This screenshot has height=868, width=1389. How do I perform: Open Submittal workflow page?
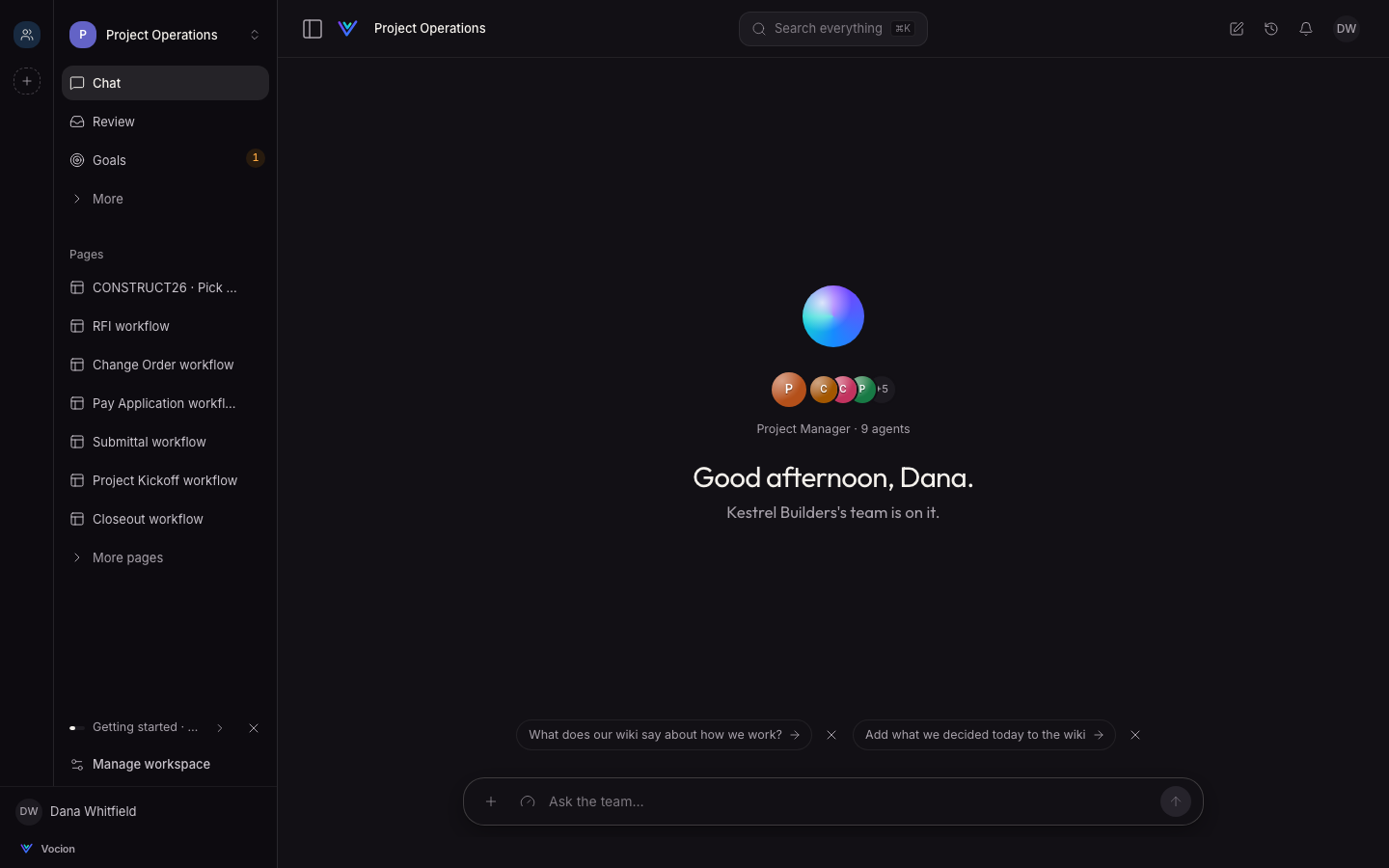point(165,442)
